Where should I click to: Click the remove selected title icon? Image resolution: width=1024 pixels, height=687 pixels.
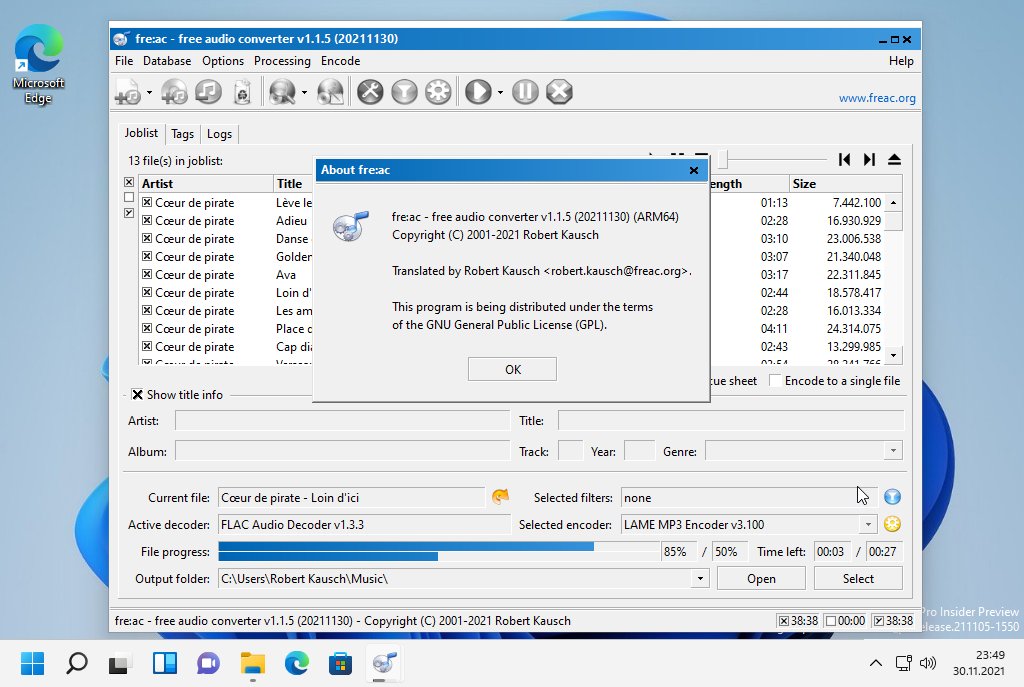click(x=208, y=92)
